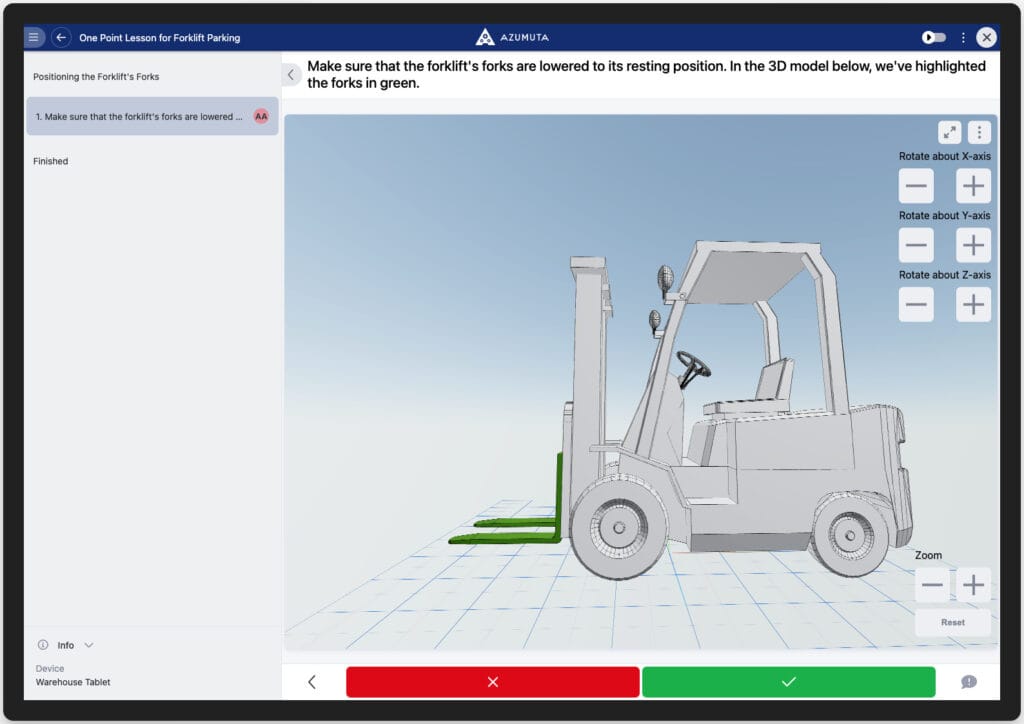Rotate the model positively about Z-axis
The height and width of the screenshot is (724, 1024).
coord(972,304)
